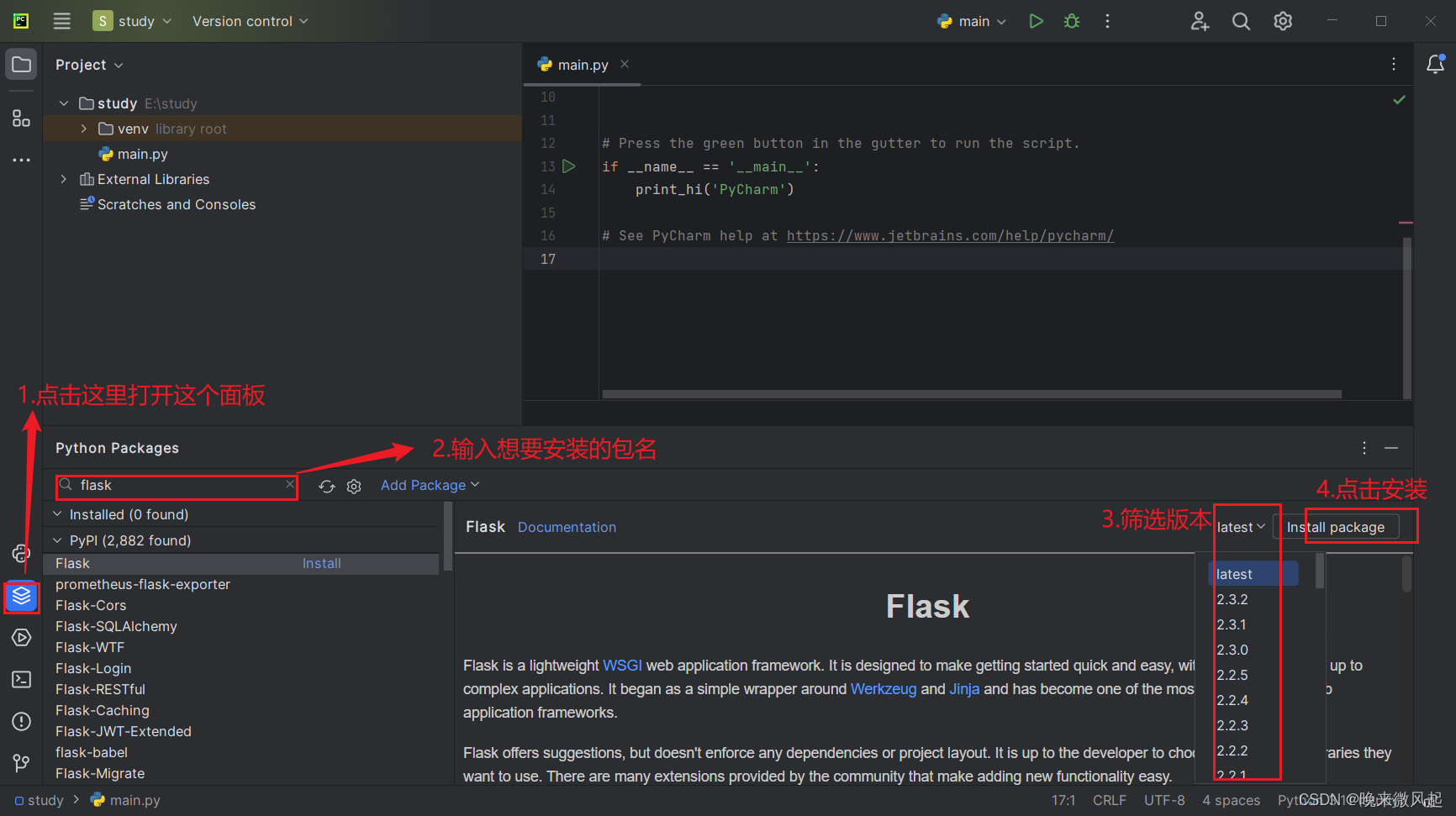
Task: Click the inspection status checkmark
Action: pyautogui.click(x=1399, y=100)
